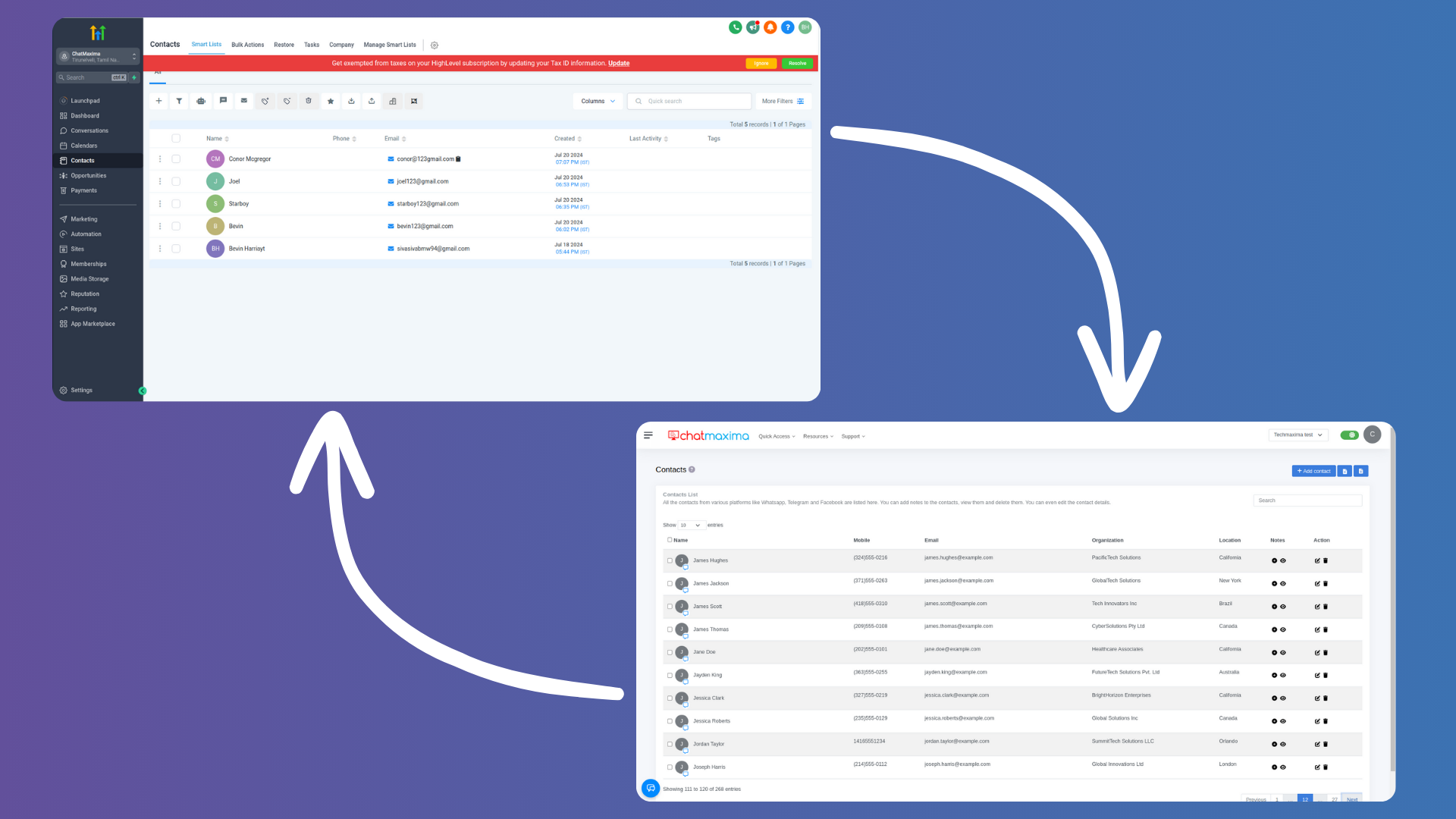Viewport: 1456px width, 819px height.
Task: Edit James Hughes using the pencil icon
Action: tap(1317, 560)
